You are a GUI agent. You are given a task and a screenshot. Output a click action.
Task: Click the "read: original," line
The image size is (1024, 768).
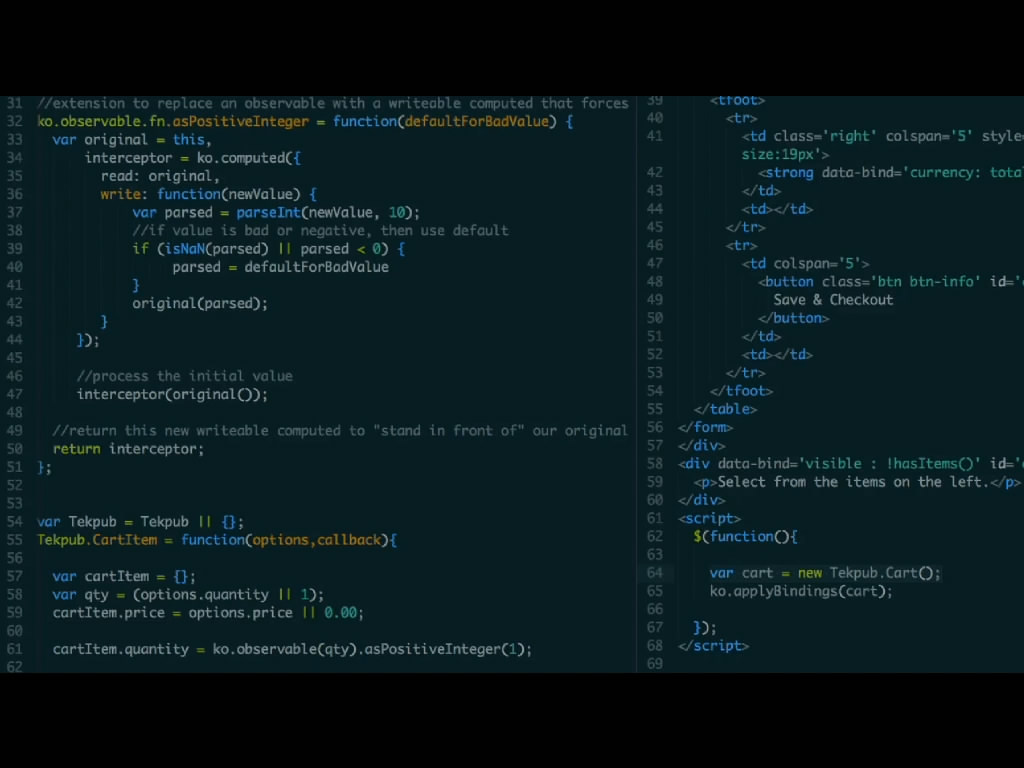pos(160,176)
